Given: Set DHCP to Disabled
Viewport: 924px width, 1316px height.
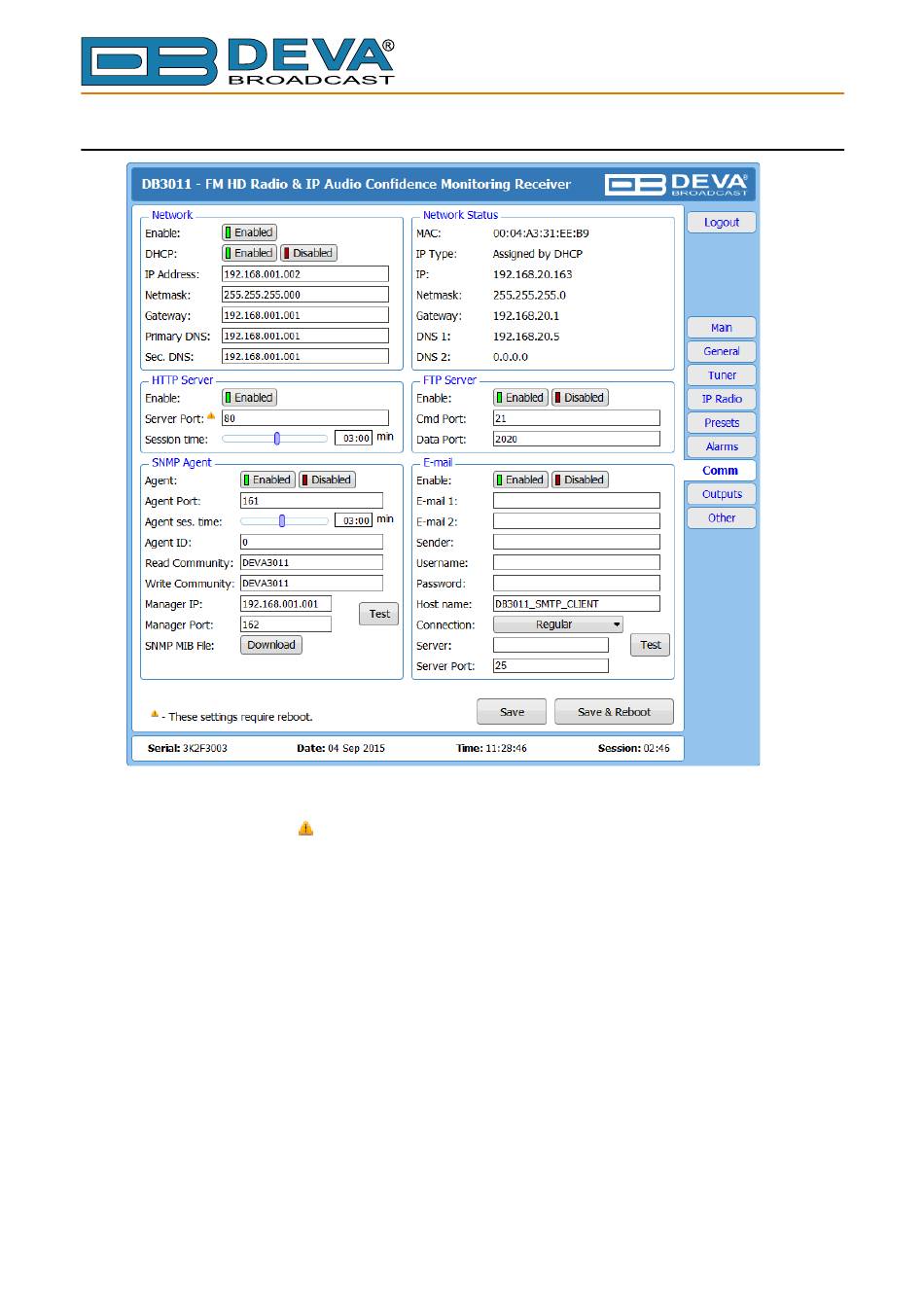Looking at the screenshot, I should tap(308, 253).
